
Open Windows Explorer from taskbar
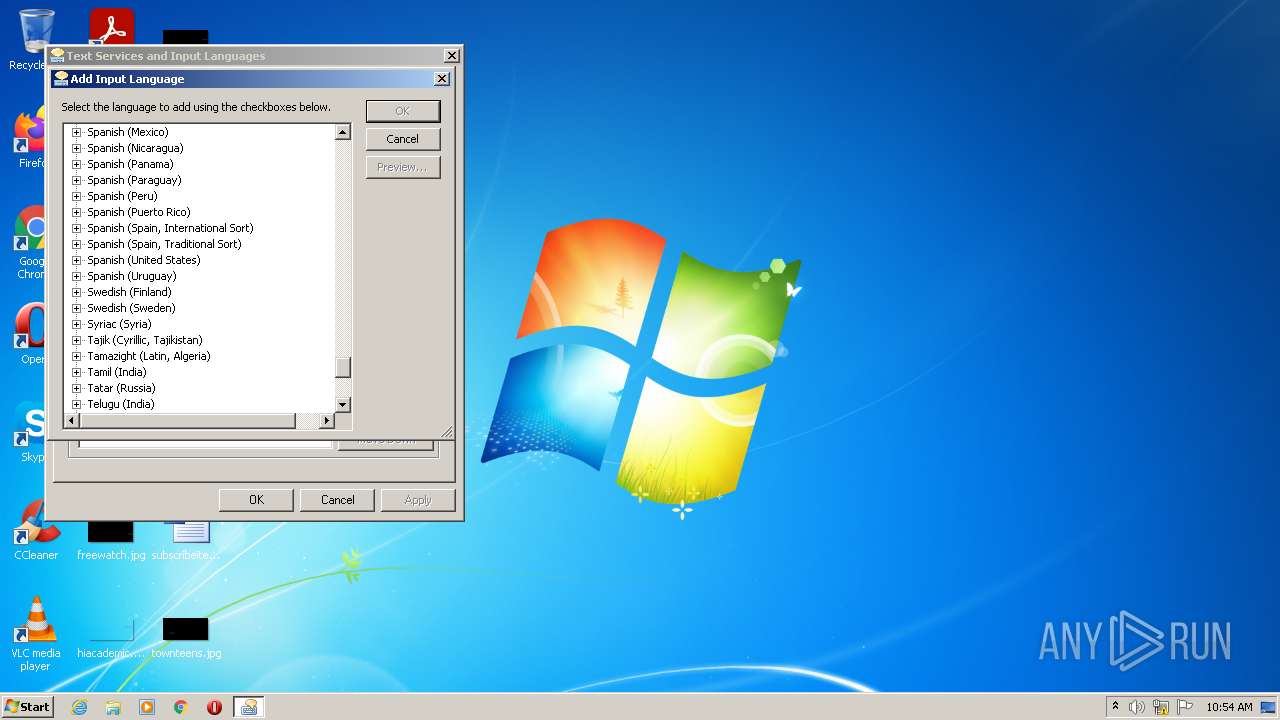pos(113,707)
